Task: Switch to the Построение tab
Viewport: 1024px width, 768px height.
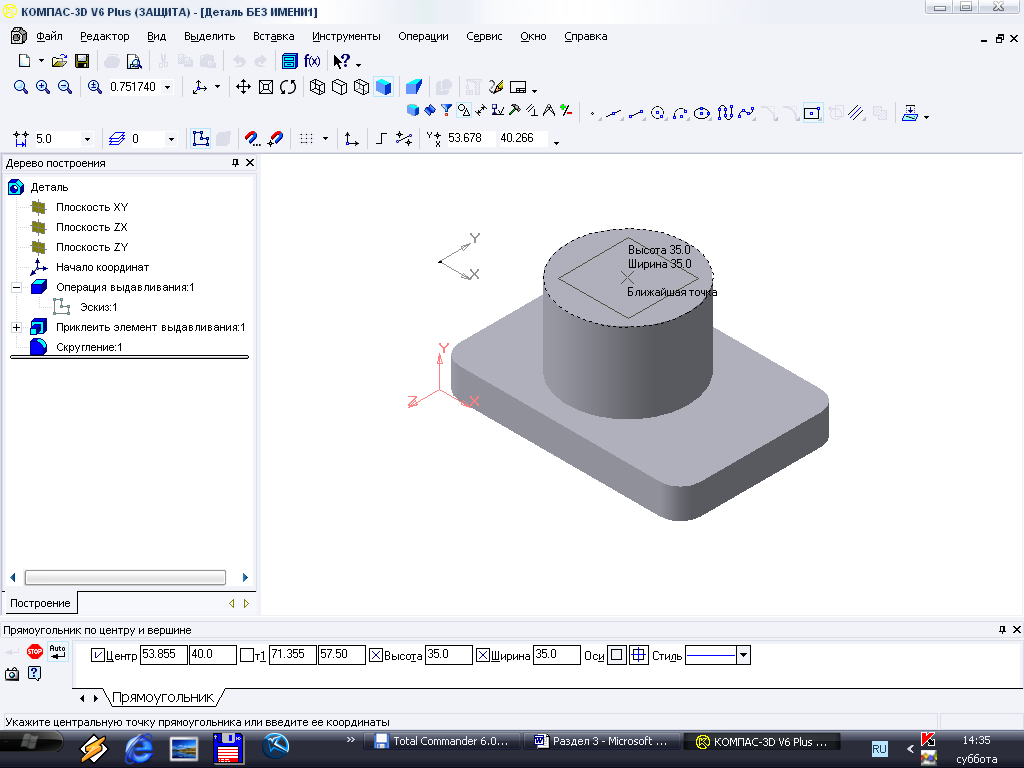Action: tap(40, 603)
